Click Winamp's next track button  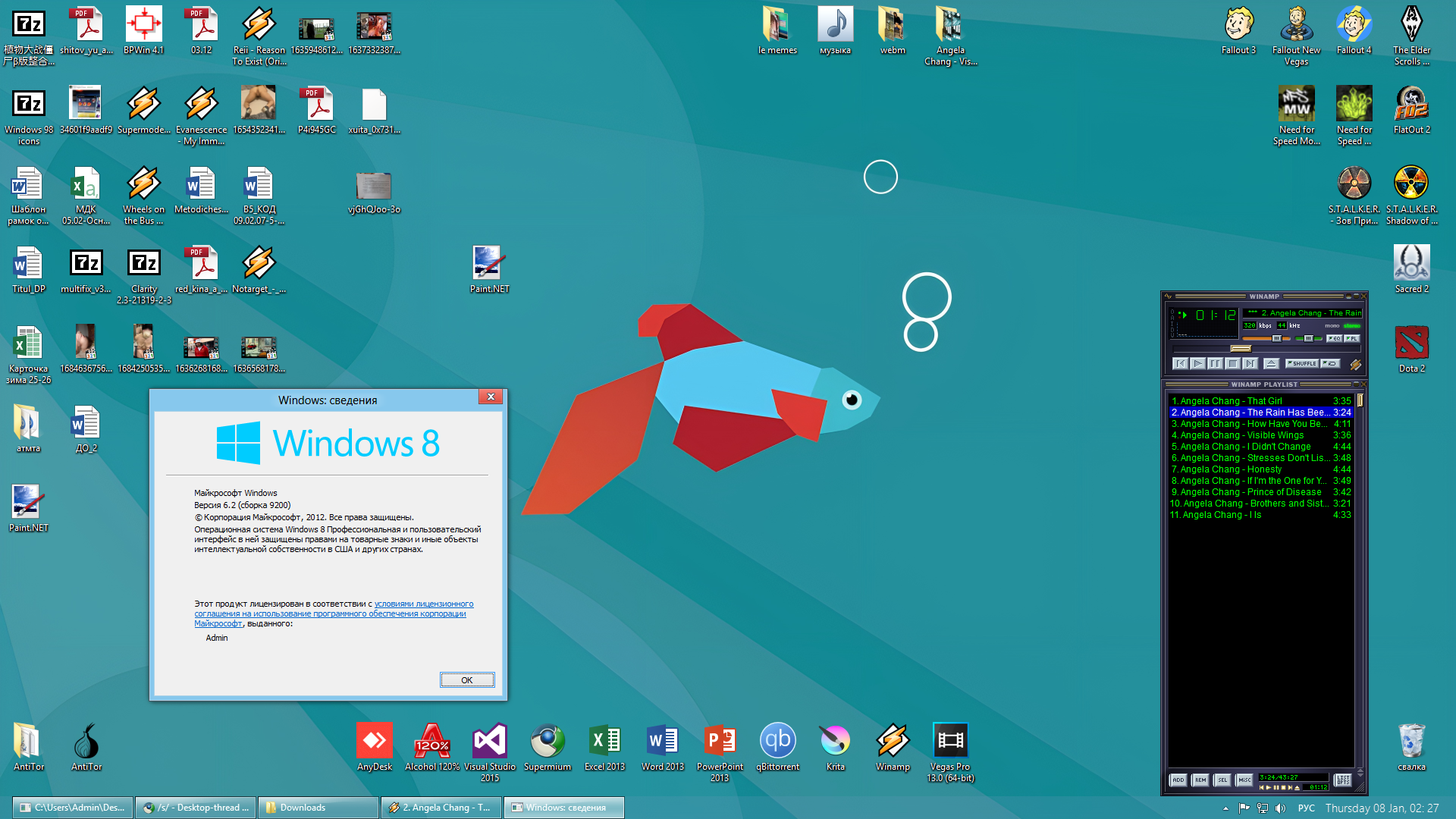(1250, 363)
